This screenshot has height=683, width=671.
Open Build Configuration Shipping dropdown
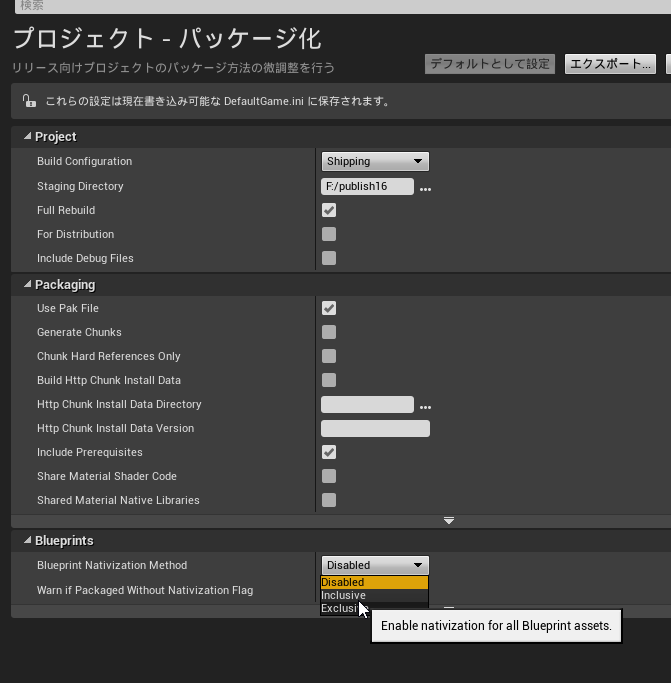coord(375,161)
